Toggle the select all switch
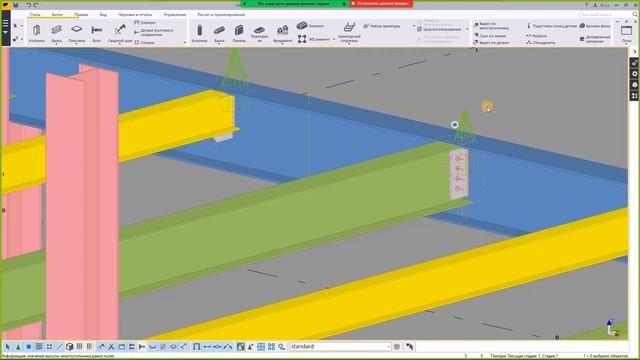 click(x=8, y=347)
